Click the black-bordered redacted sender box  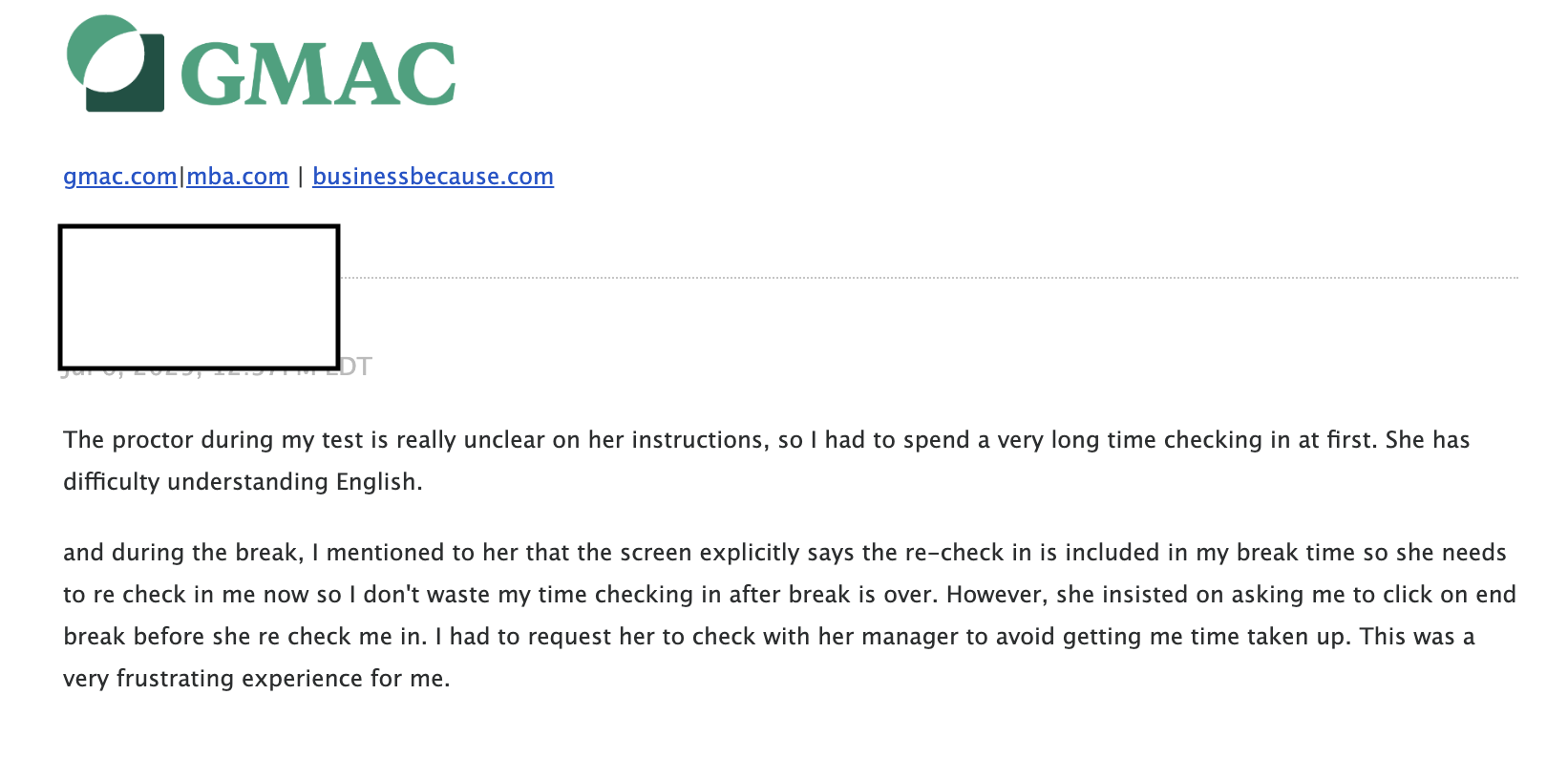pyautogui.click(x=199, y=297)
